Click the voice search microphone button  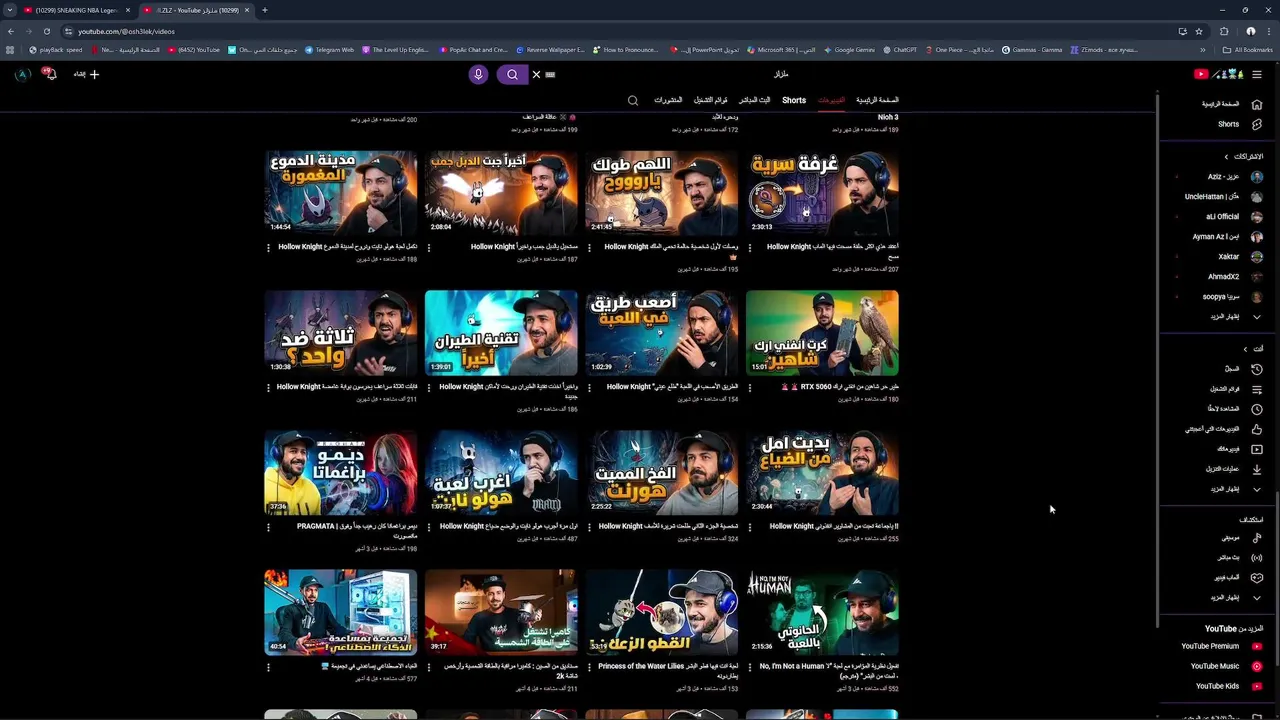coord(478,74)
